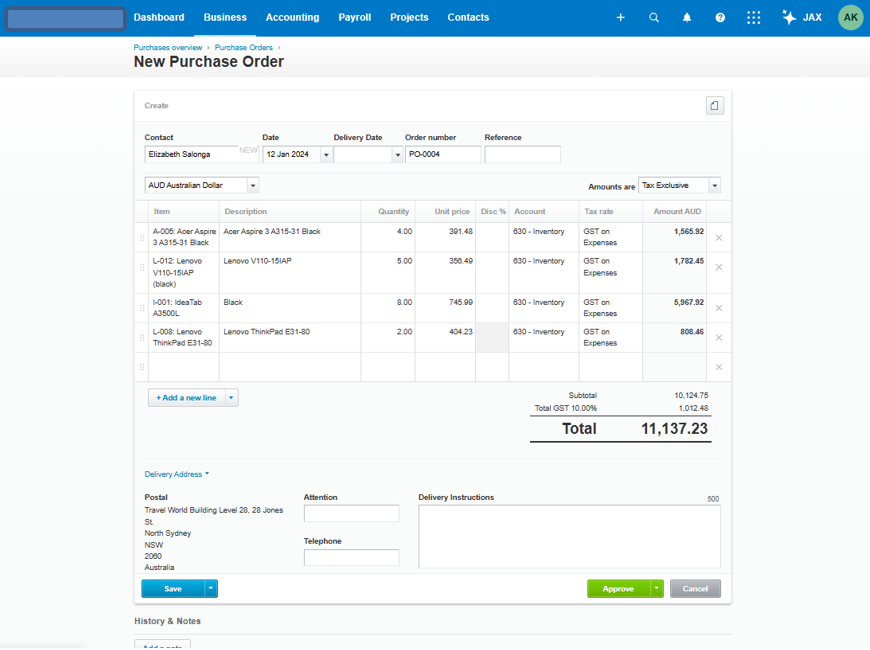Open the apps grid menu icon

(x=753, y=18)
